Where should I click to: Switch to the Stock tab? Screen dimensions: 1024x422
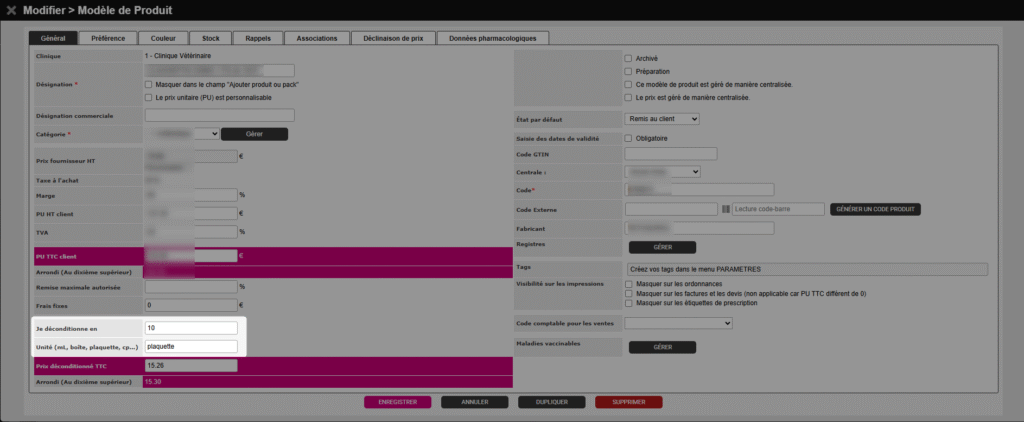point(211,38)
